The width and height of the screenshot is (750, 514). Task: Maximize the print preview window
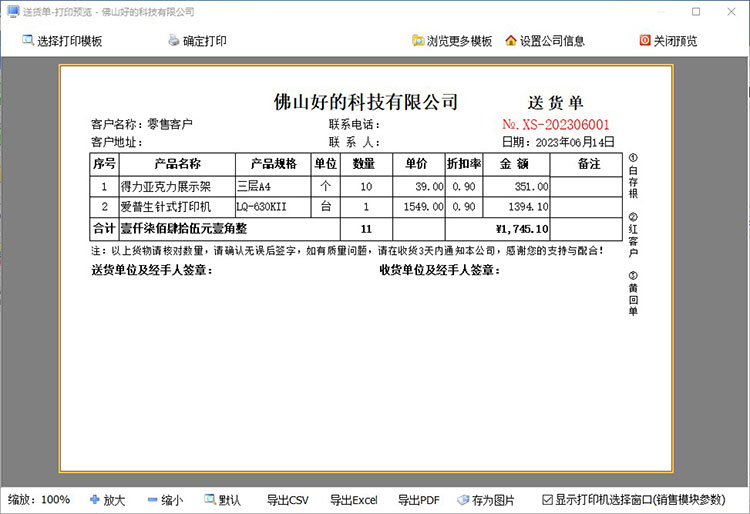pyautogui.click(x=696, y=11)
